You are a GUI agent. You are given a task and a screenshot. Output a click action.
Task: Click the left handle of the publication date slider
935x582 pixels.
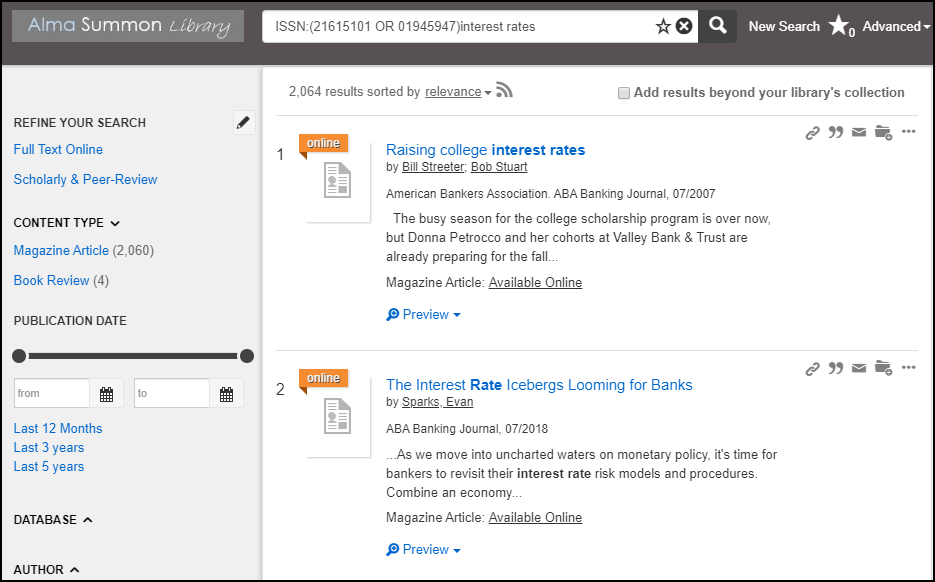coord(19,356)
